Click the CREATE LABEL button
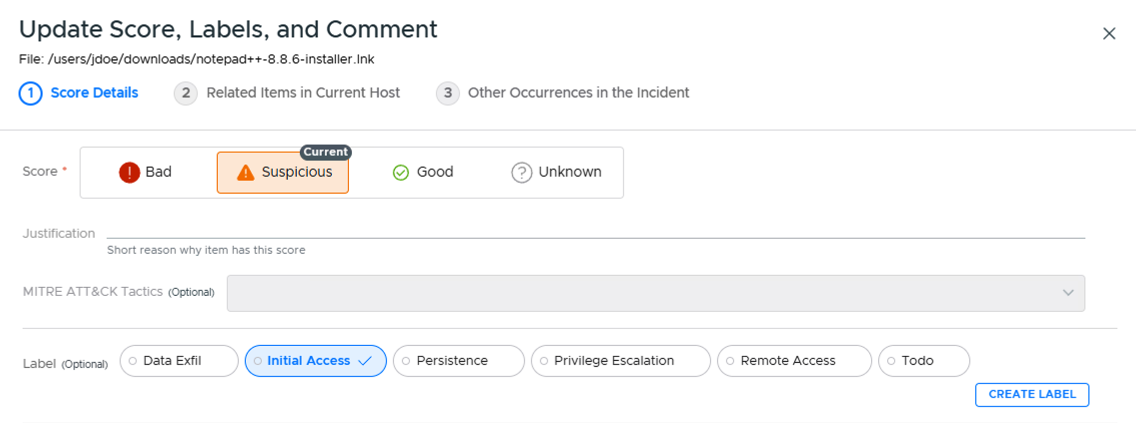This screenshot has width=1136, height=423. 1032,395
